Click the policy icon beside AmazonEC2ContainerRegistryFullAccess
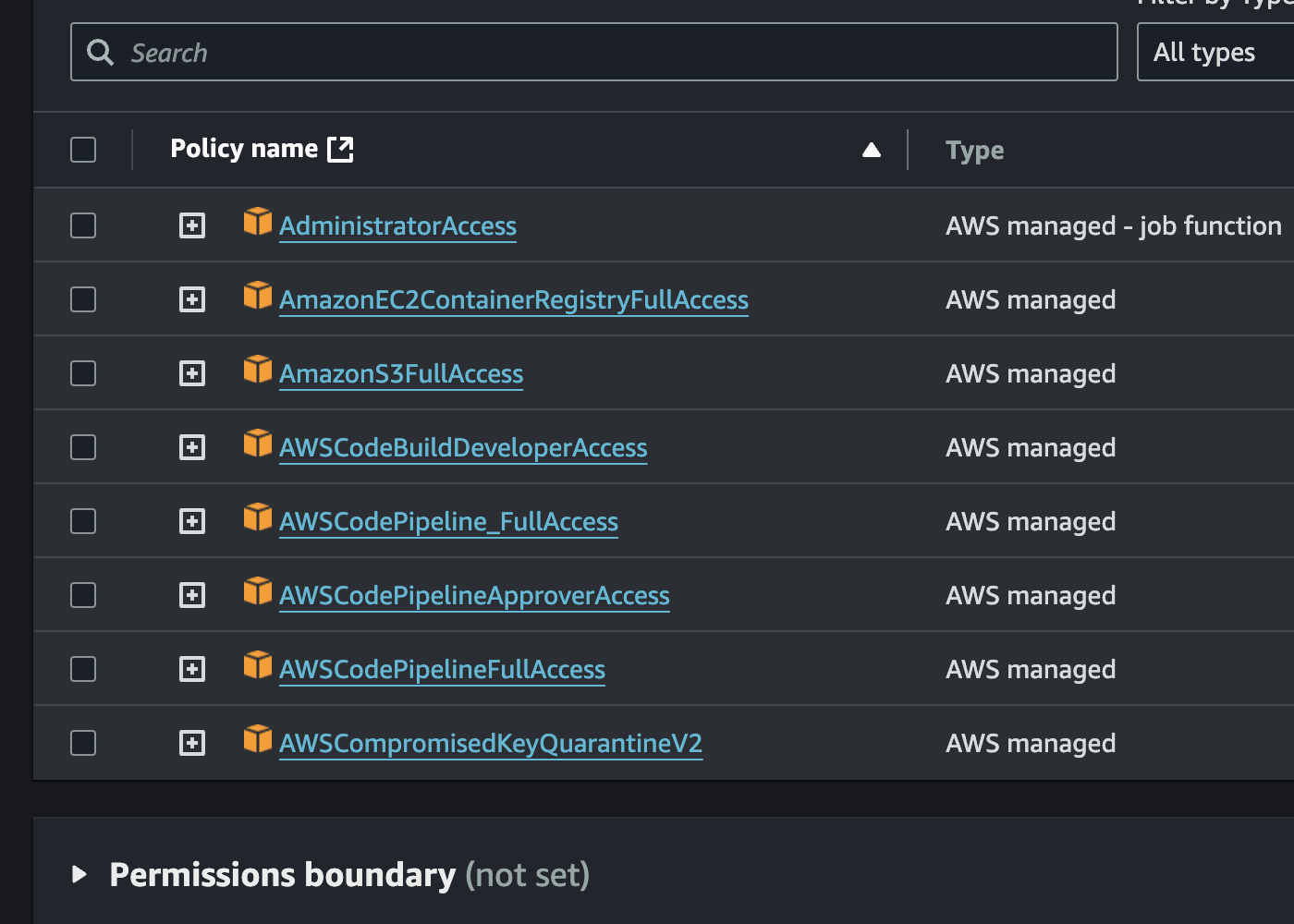Screen dimensions: 1294x924 click(x=258, y=297)
